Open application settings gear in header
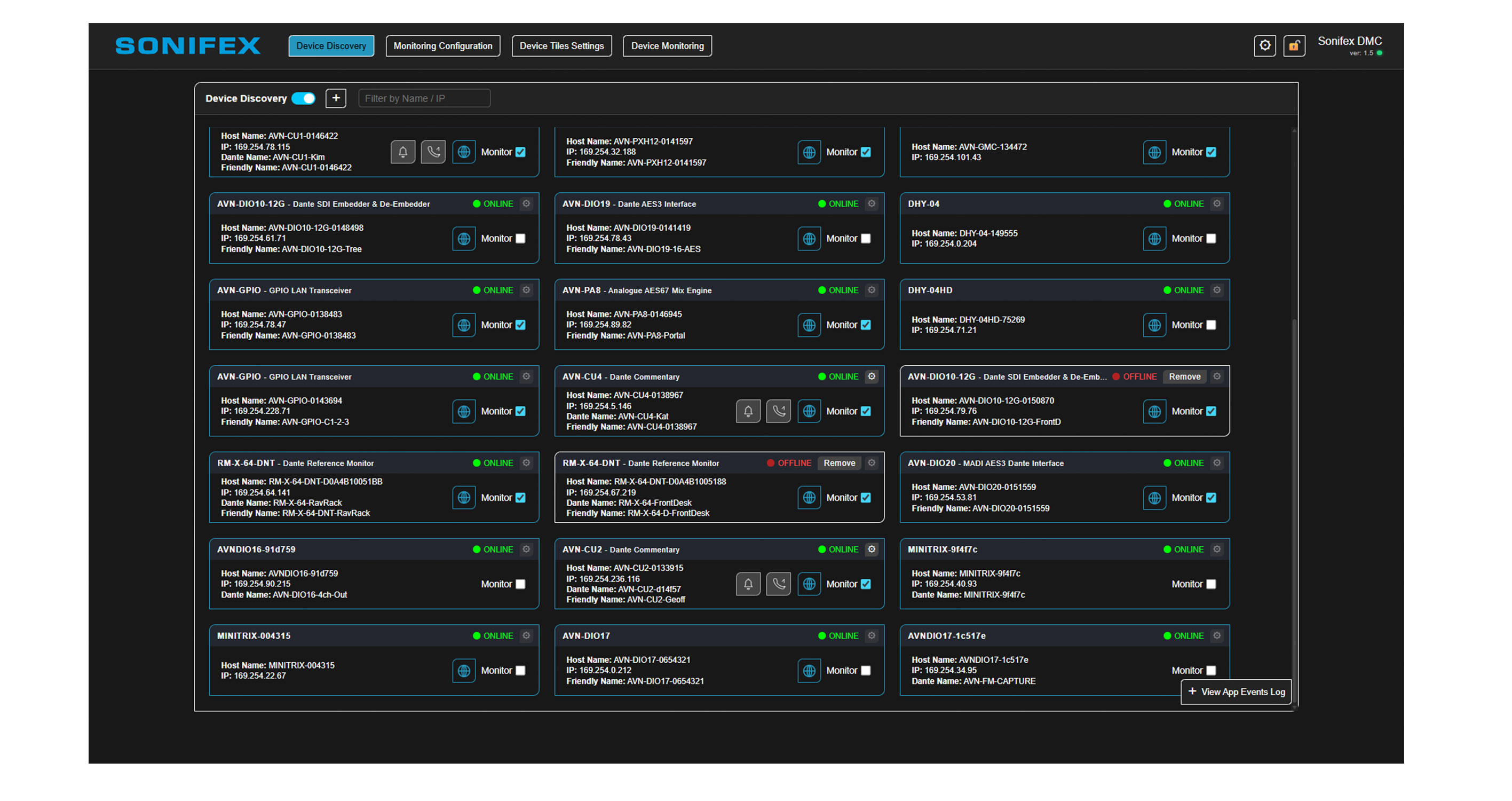This screenshot has width=1512, height=801. click(1265, 46)
